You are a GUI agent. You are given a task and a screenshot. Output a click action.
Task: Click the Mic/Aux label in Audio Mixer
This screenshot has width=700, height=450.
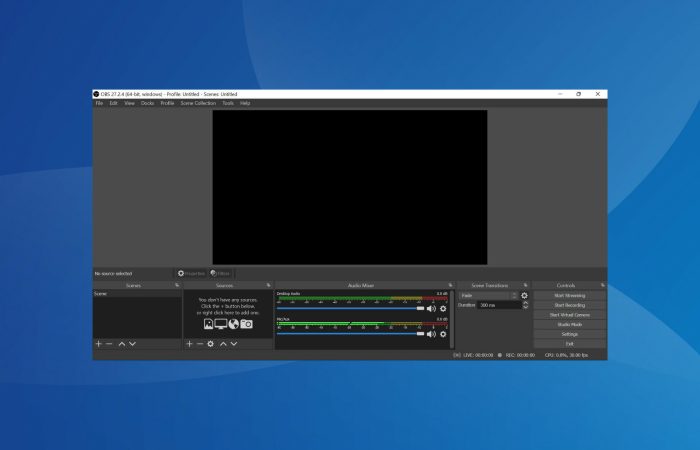(283, 319)
